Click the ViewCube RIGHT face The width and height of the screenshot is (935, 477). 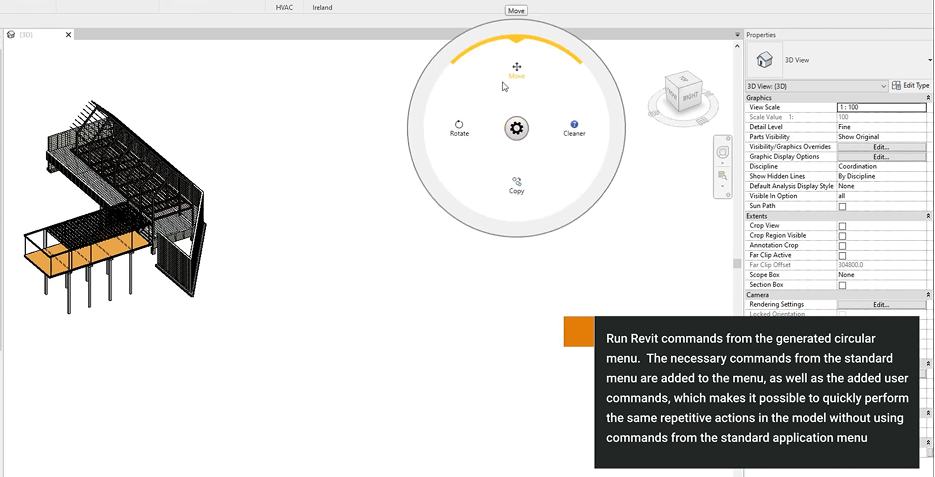[x=691, y=98]
